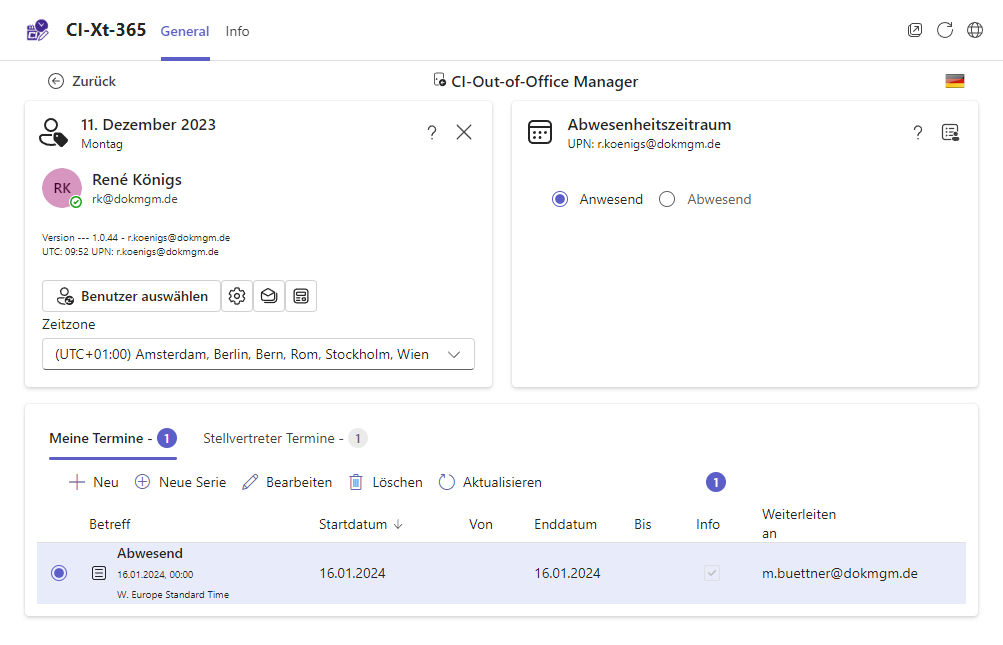
Task: Click the open envelope mail icon
Action: click(x=269, y=296)
